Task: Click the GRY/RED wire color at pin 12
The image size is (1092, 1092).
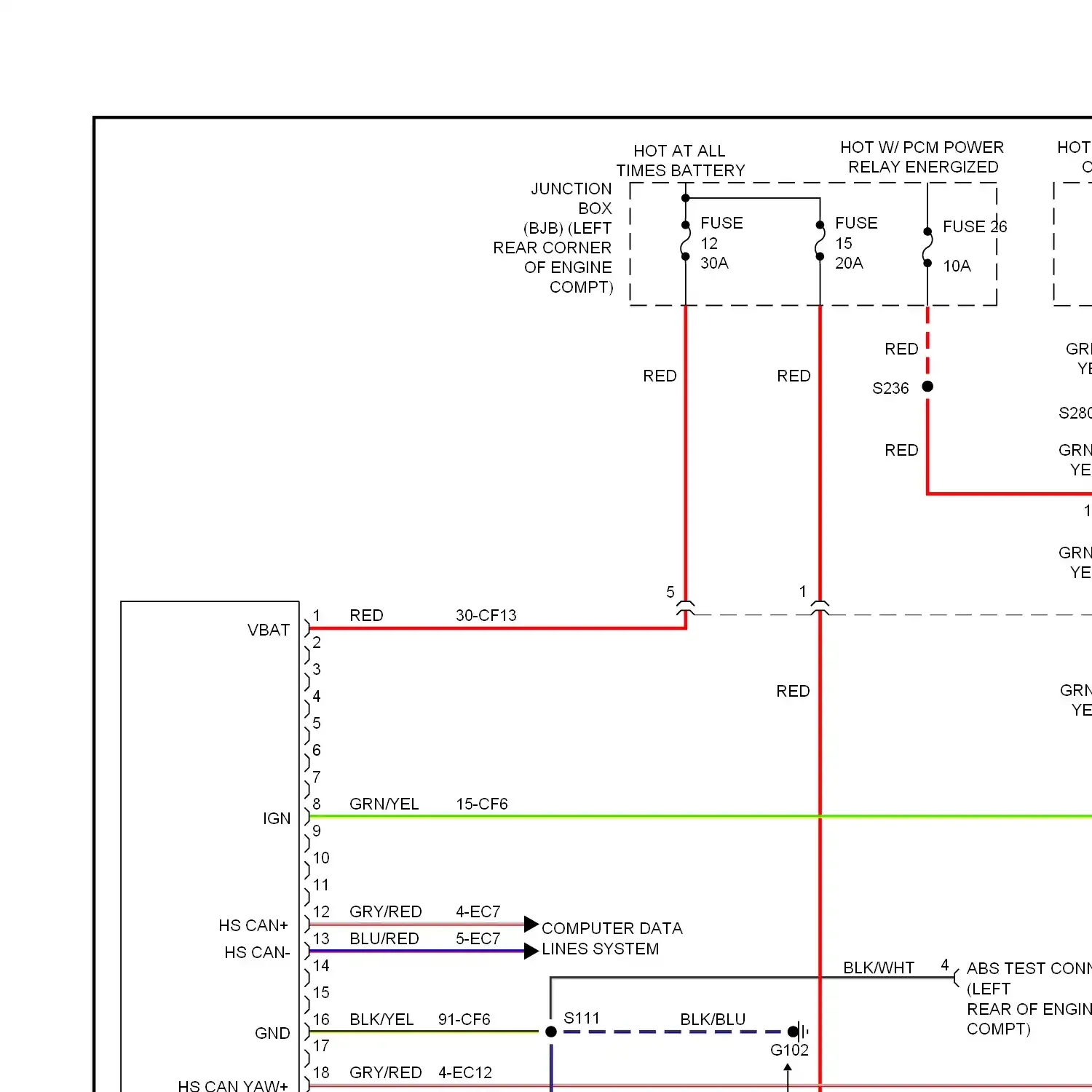Action: pos(386,912)
